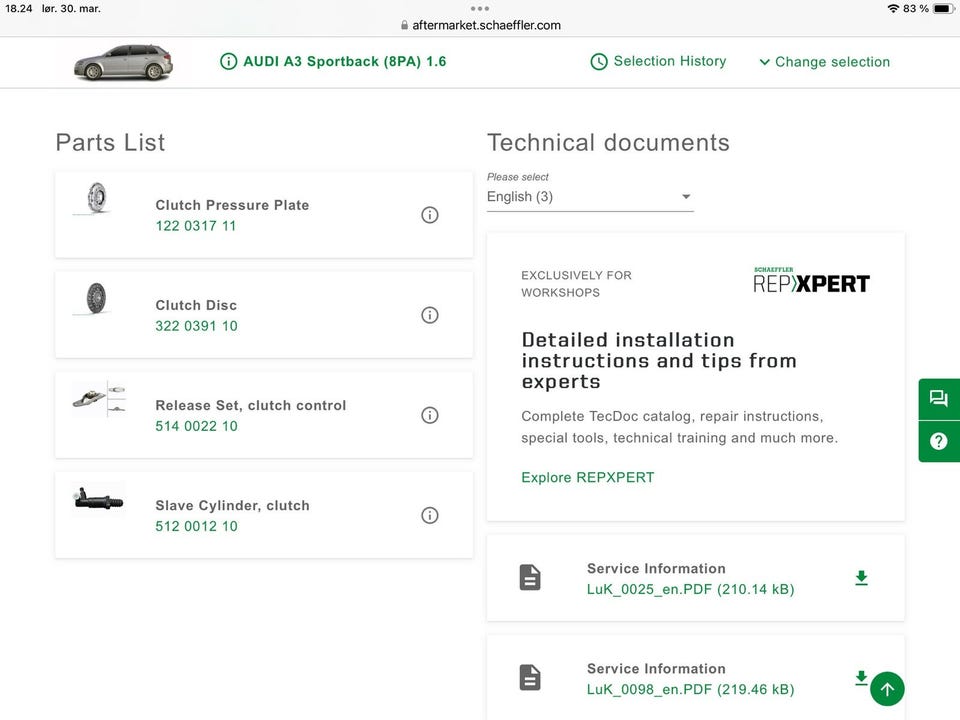This screenshot has width=960, height=720.
Task: Click the AUDI A3 Sportback vehicle title
Action: tap(334, 62)
